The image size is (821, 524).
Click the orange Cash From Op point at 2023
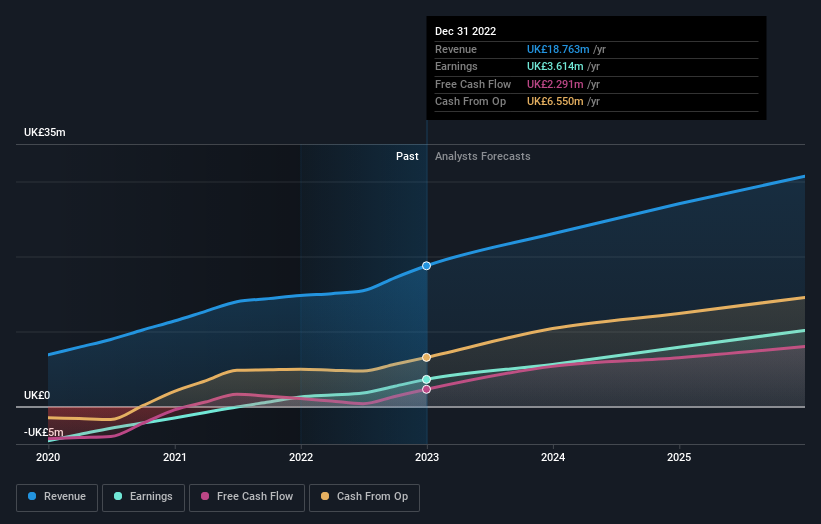(427, 358)
